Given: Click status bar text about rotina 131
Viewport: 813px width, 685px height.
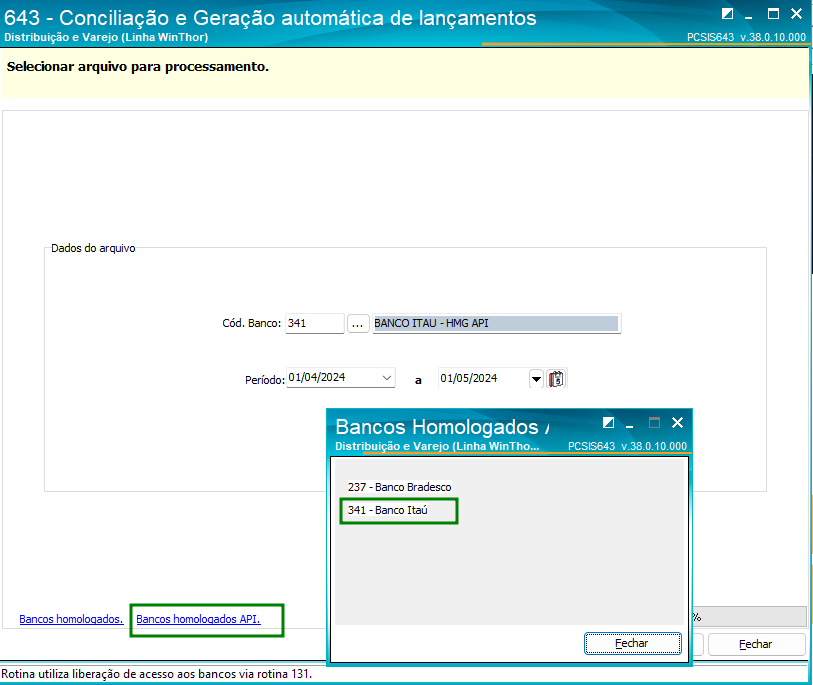Looking at the screenshot, I should pyautogui.click(x=157, y=674).
